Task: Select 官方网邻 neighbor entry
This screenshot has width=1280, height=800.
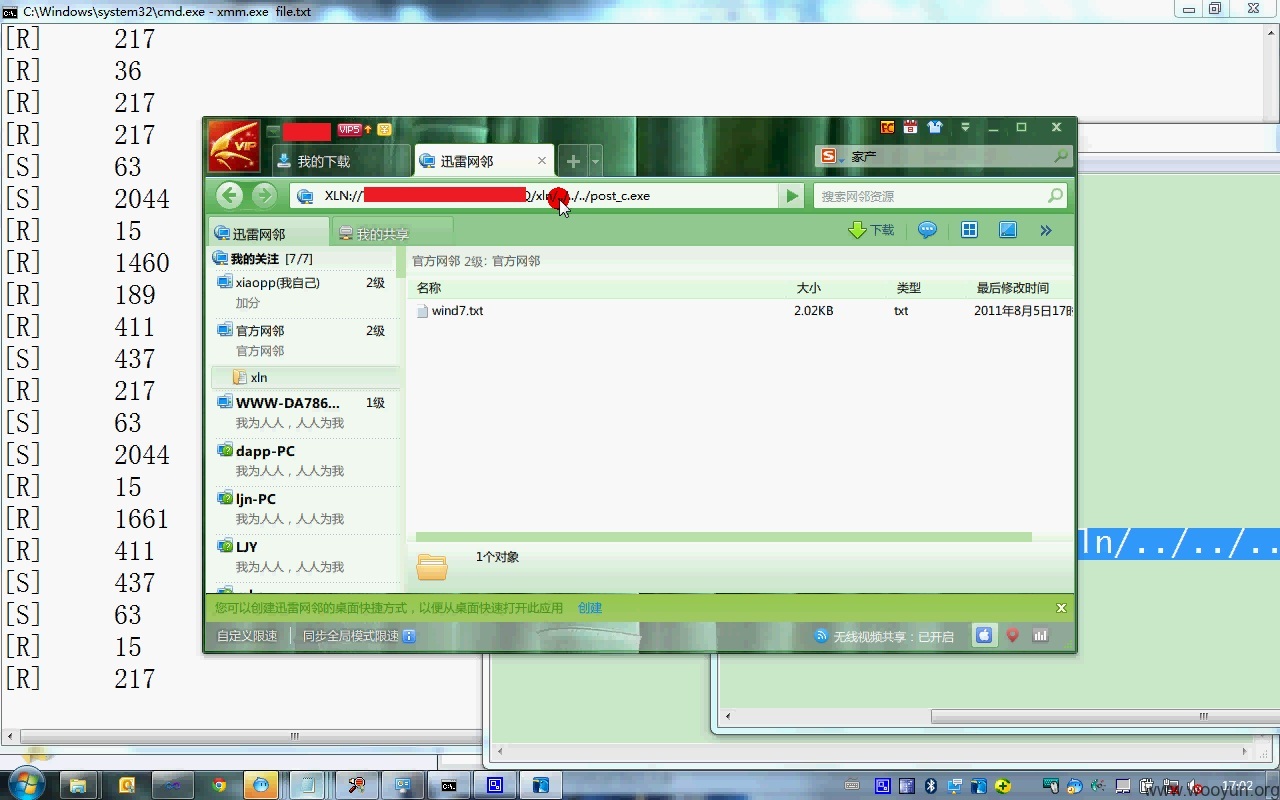Action: point(305,340)
